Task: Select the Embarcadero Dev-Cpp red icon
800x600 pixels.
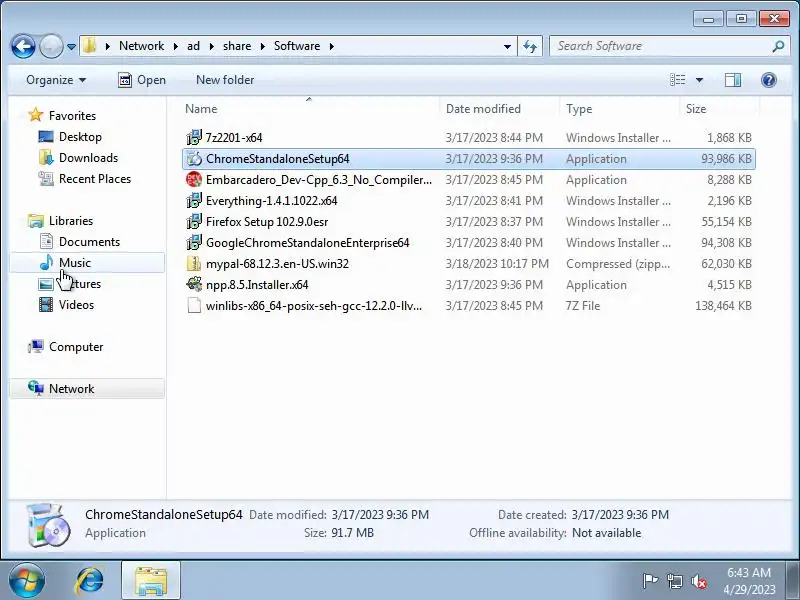Action: click(194, 180)
